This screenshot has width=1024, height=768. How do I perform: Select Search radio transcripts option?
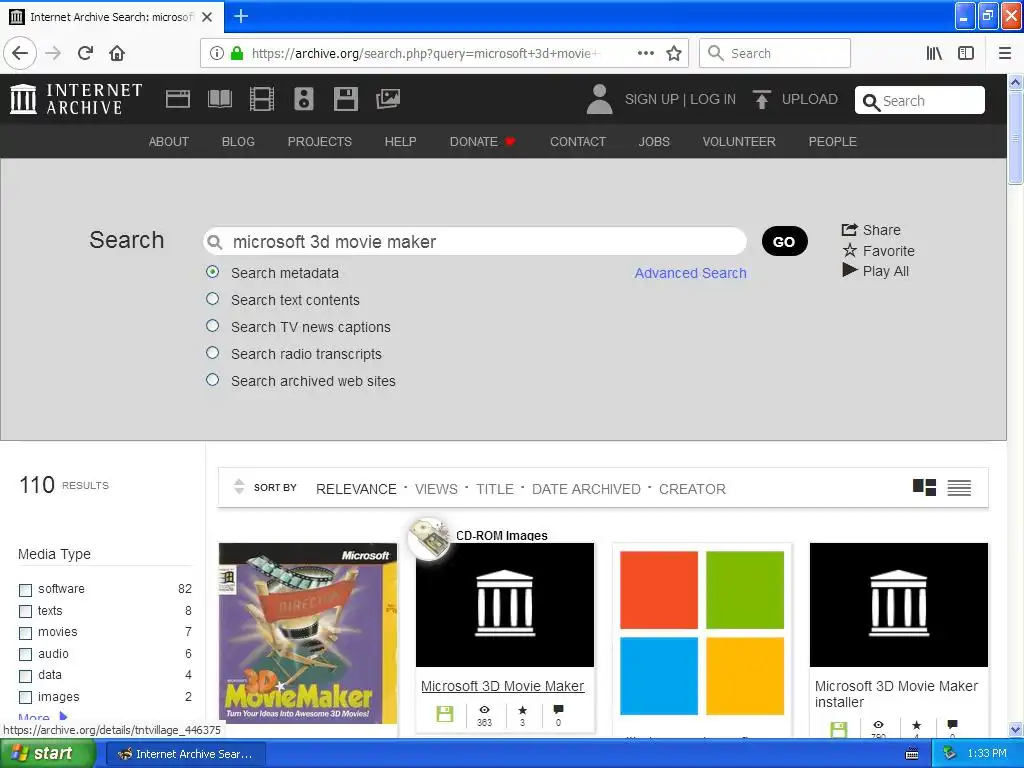pyautogui.click(x=212, y=353)
